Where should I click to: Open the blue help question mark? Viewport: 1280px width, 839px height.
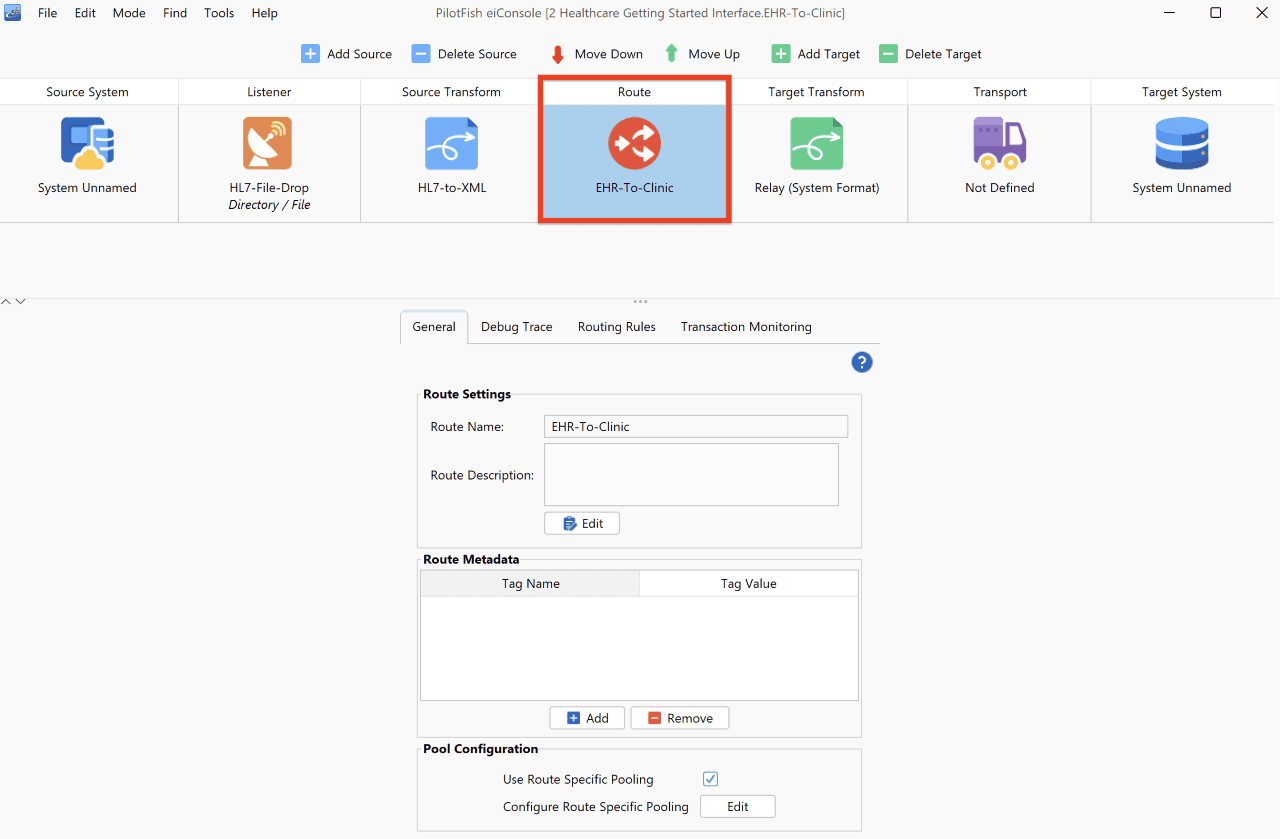862,362
